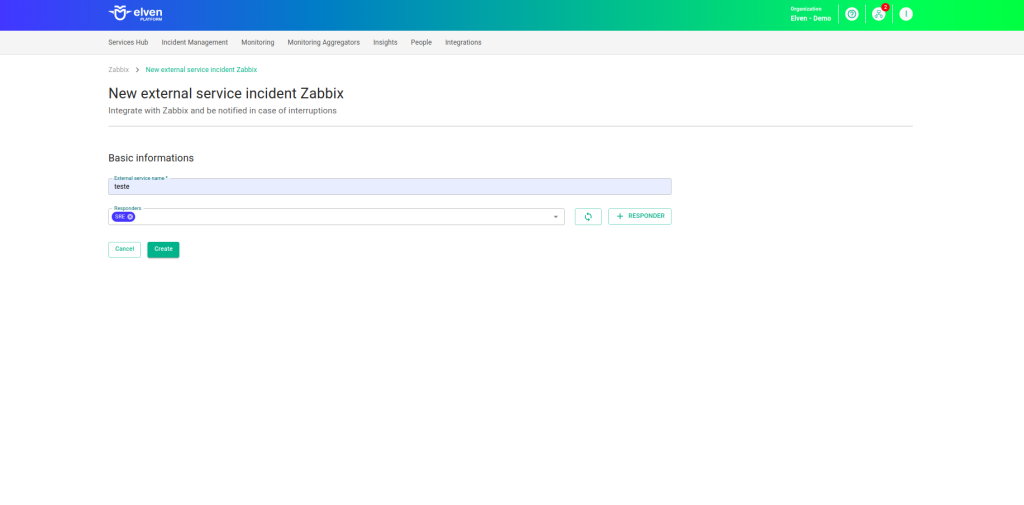Screen dimensions: 1024x505
Task: Go to the Monitoring menu
Action: pos(257,43)
